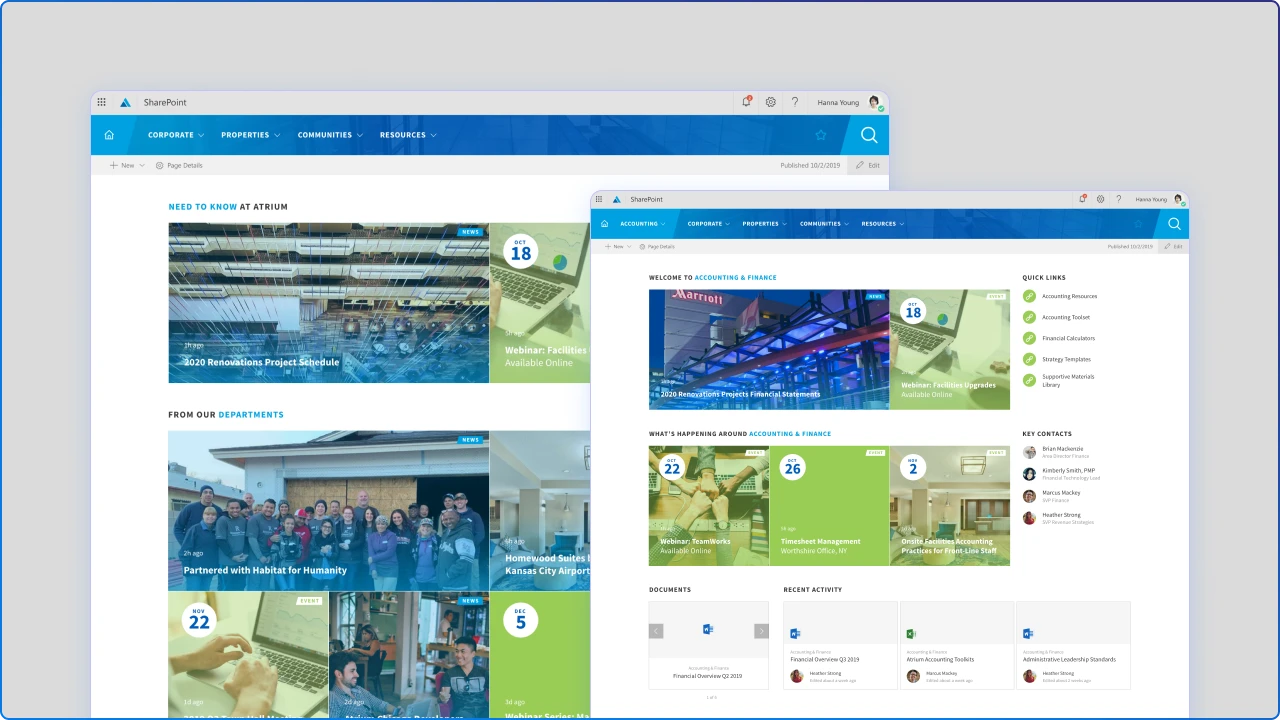Click the Word icon on Financial Overview Q3 2019
Image resolution: width=1280 pixels, height=720 pixels.
point(796,633)
